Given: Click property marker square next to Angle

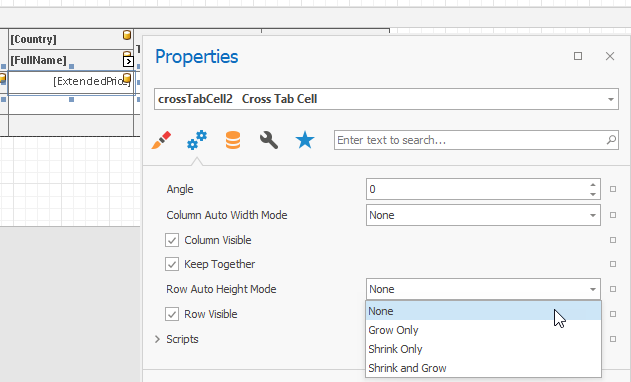Looking at the screenshot, I should [x=613, y=189].
